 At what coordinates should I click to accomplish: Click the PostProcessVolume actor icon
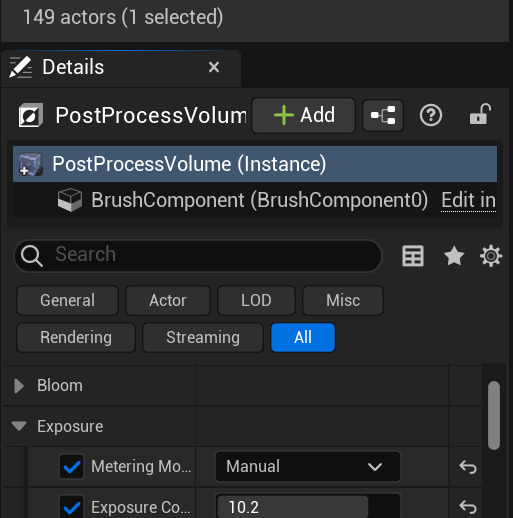click(x=31, y=115)
